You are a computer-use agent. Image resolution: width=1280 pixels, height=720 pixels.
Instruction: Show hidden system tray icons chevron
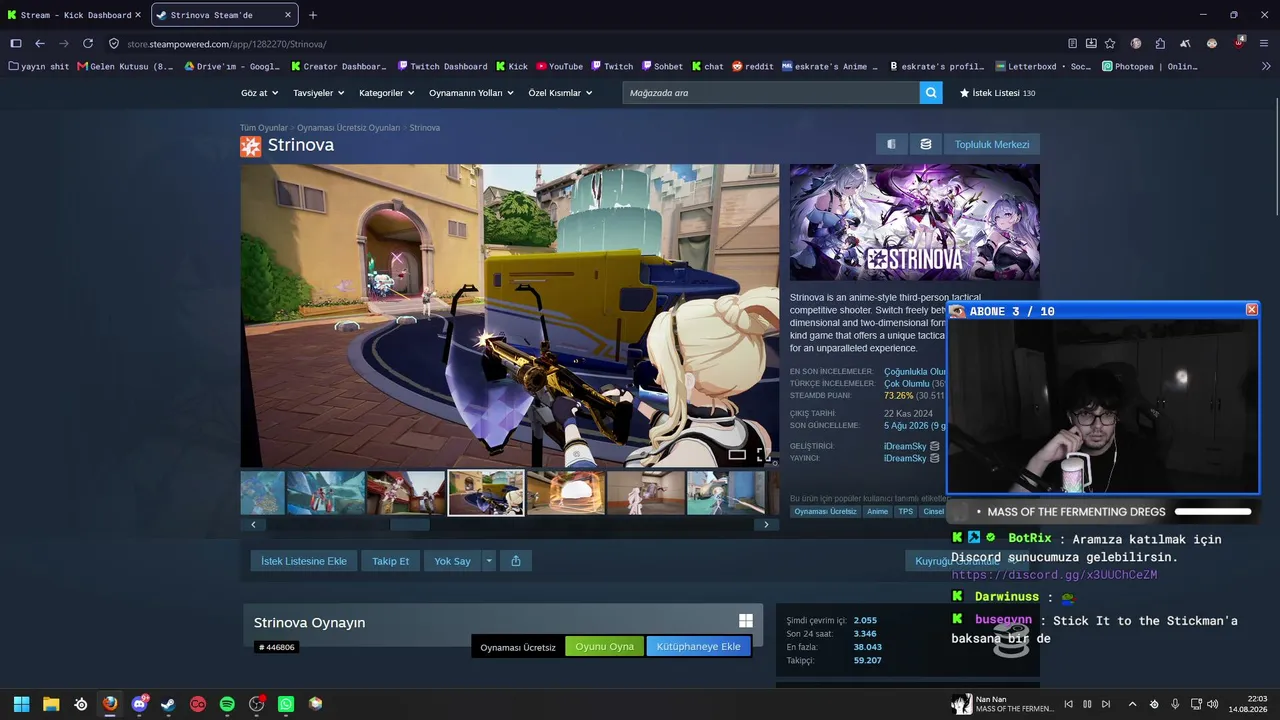(1133, 704)
